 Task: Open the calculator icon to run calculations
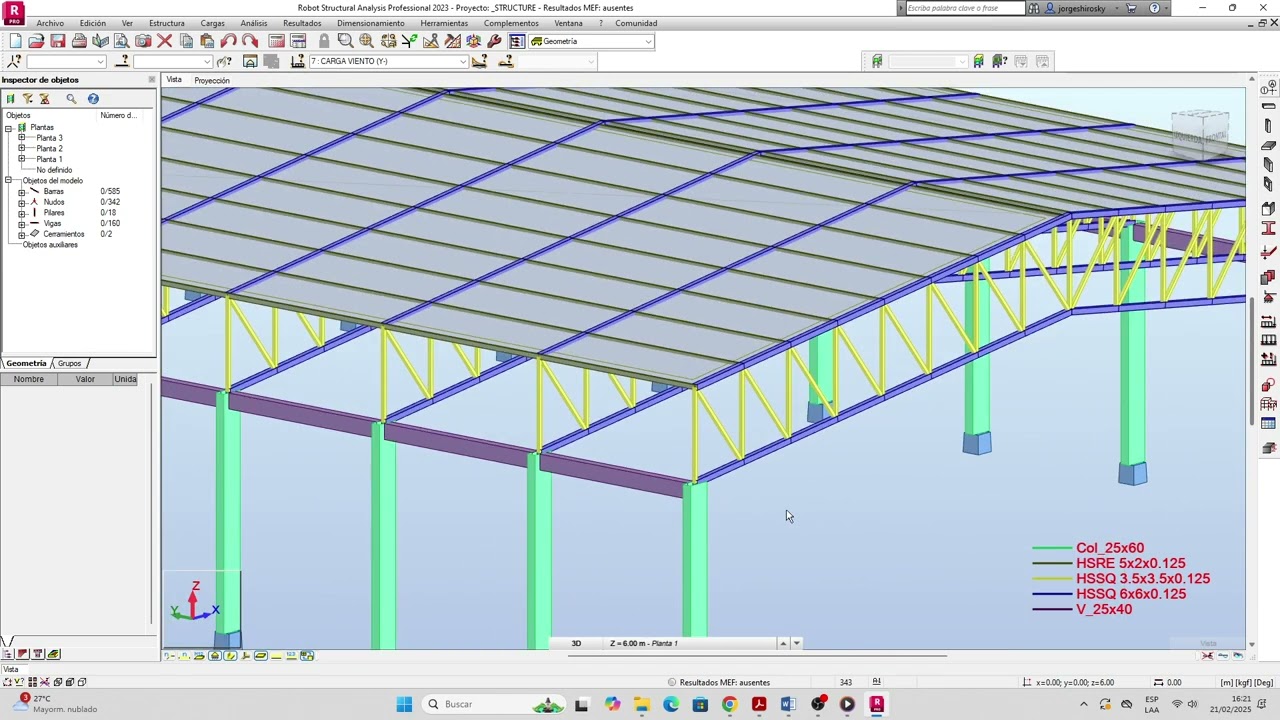click(x=277, y=41)
